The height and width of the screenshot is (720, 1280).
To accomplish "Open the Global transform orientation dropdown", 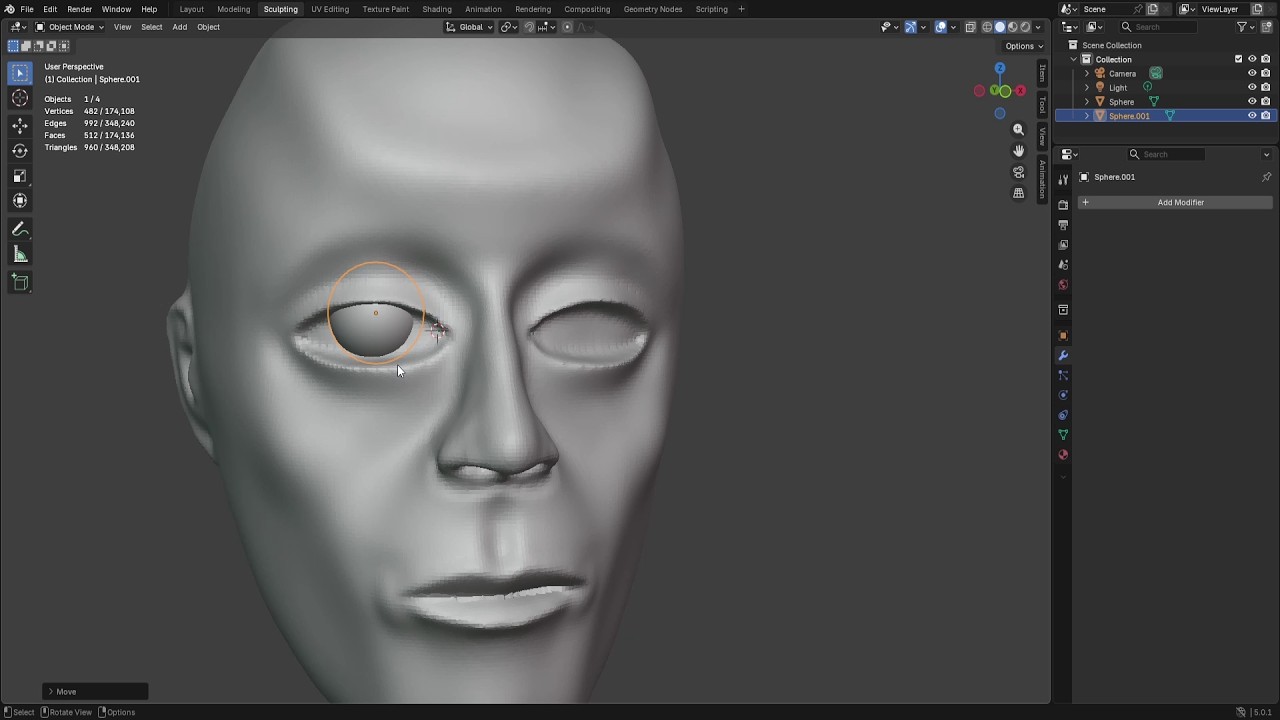I will point(469,27).
